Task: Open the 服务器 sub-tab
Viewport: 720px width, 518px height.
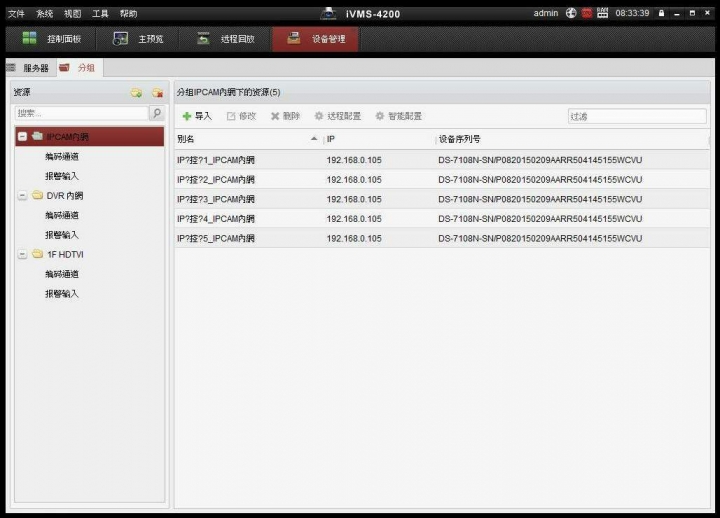Action: (x=30, y=68)
